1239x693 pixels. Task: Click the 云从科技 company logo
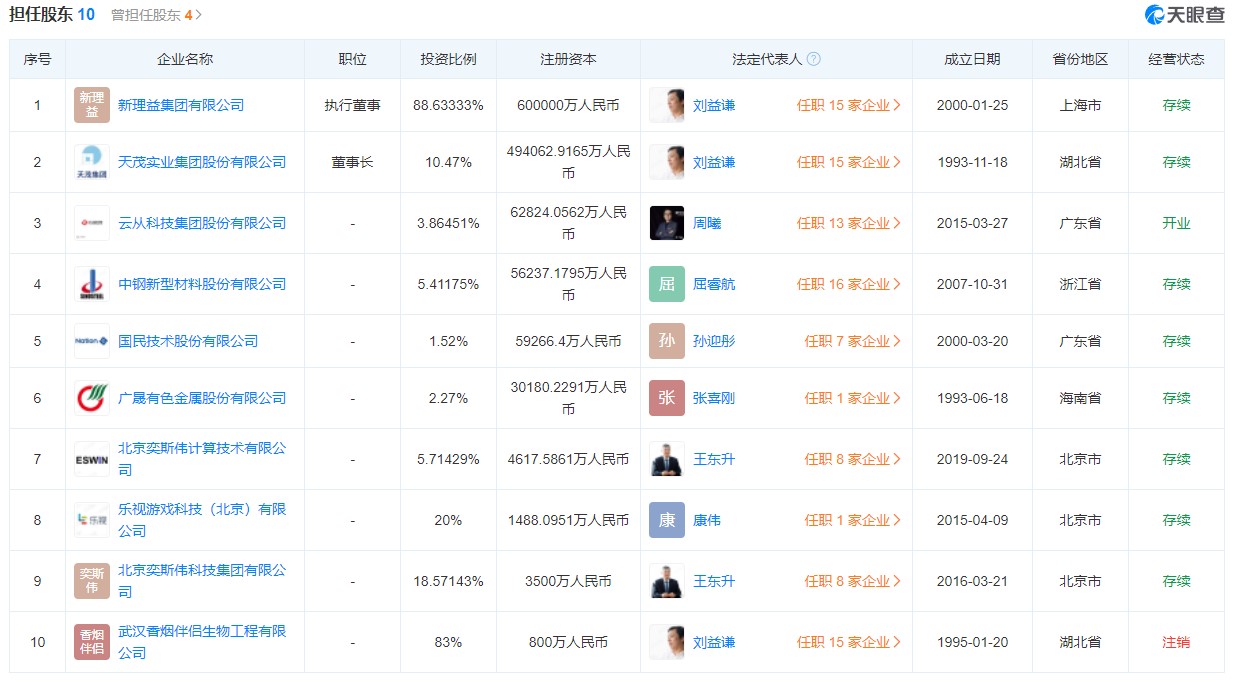point(92,223)
